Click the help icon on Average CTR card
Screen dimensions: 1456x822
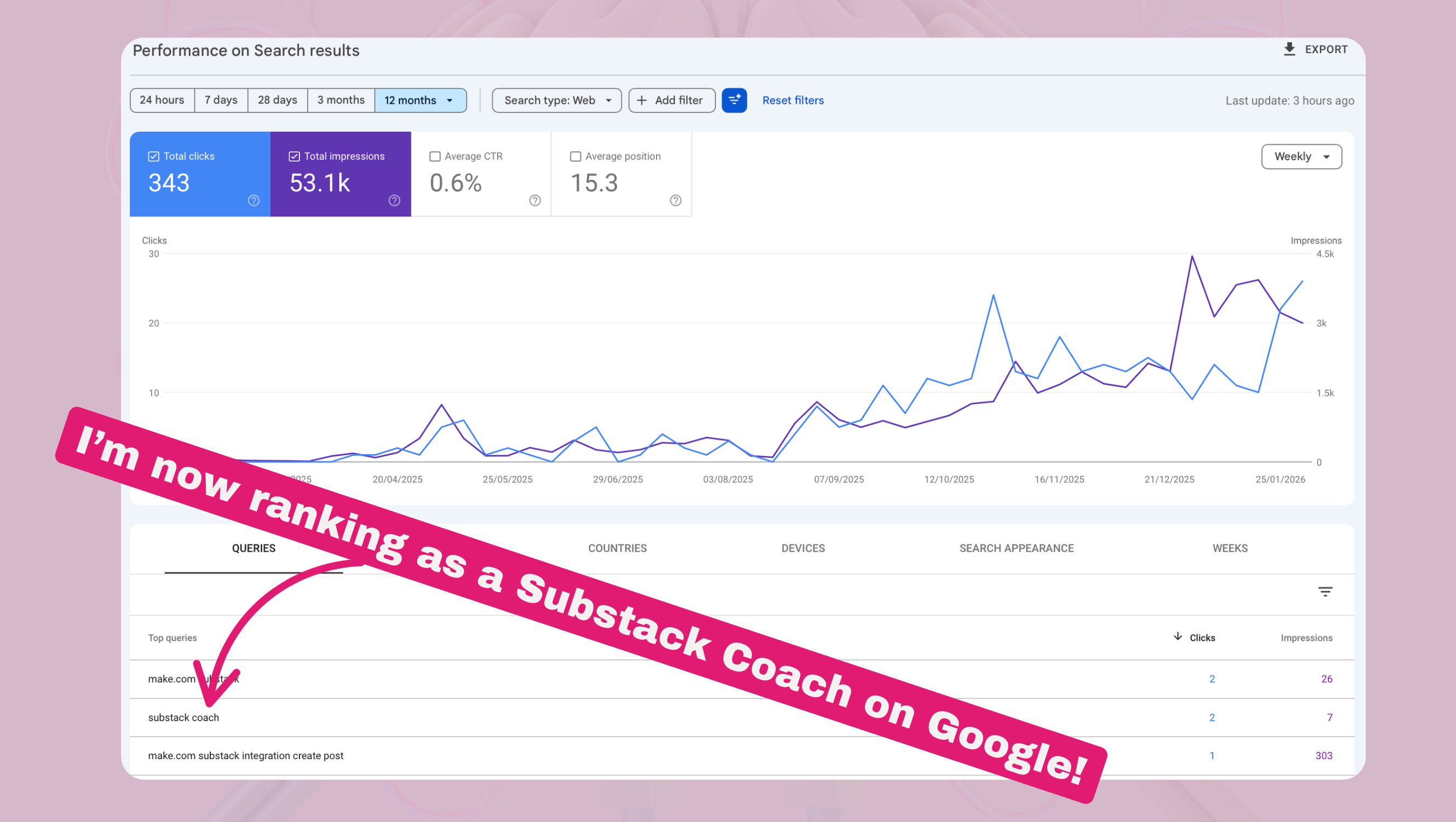535,200
